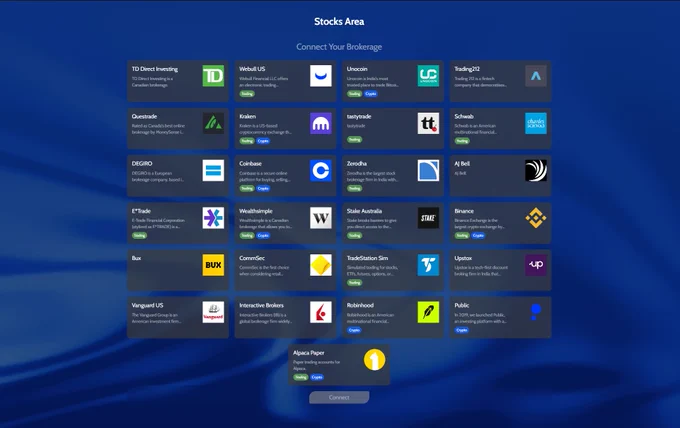Select the Public blue logo
The height and width of the screenshot is (428, 680).
tap(536, 312)
